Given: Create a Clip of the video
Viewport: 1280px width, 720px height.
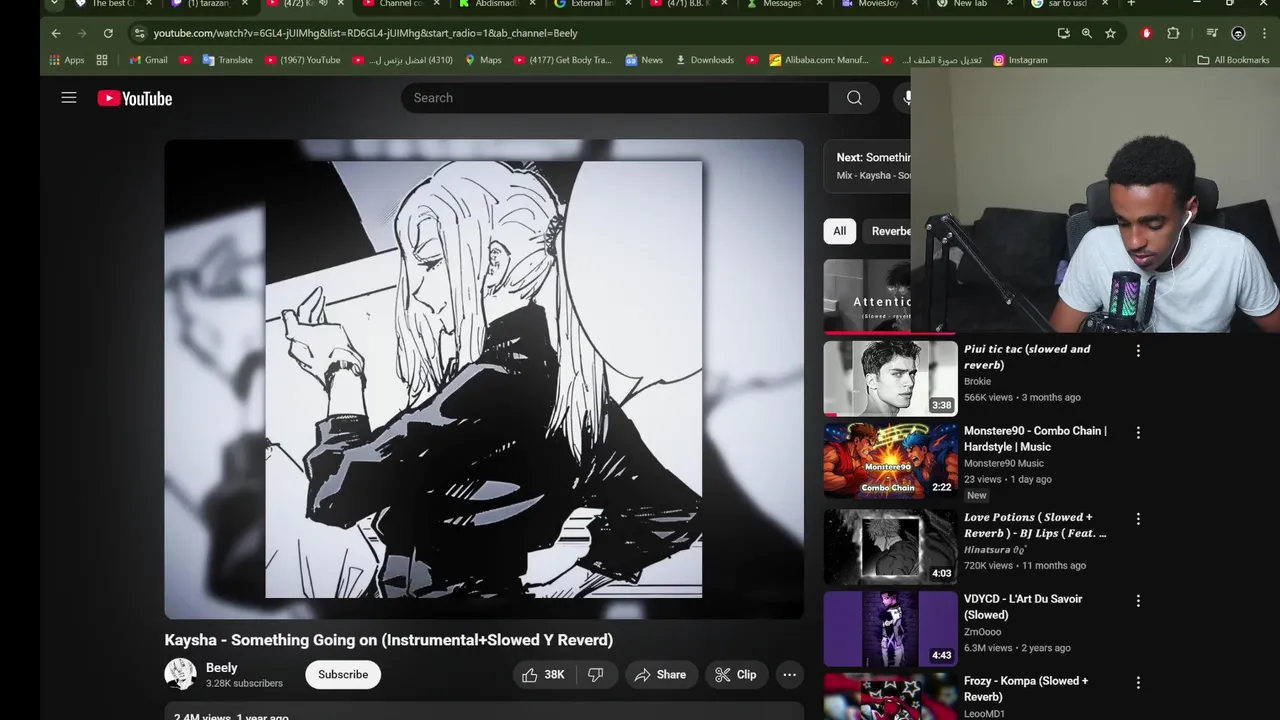Looking at the screenshot, I should tap(736, 675).
